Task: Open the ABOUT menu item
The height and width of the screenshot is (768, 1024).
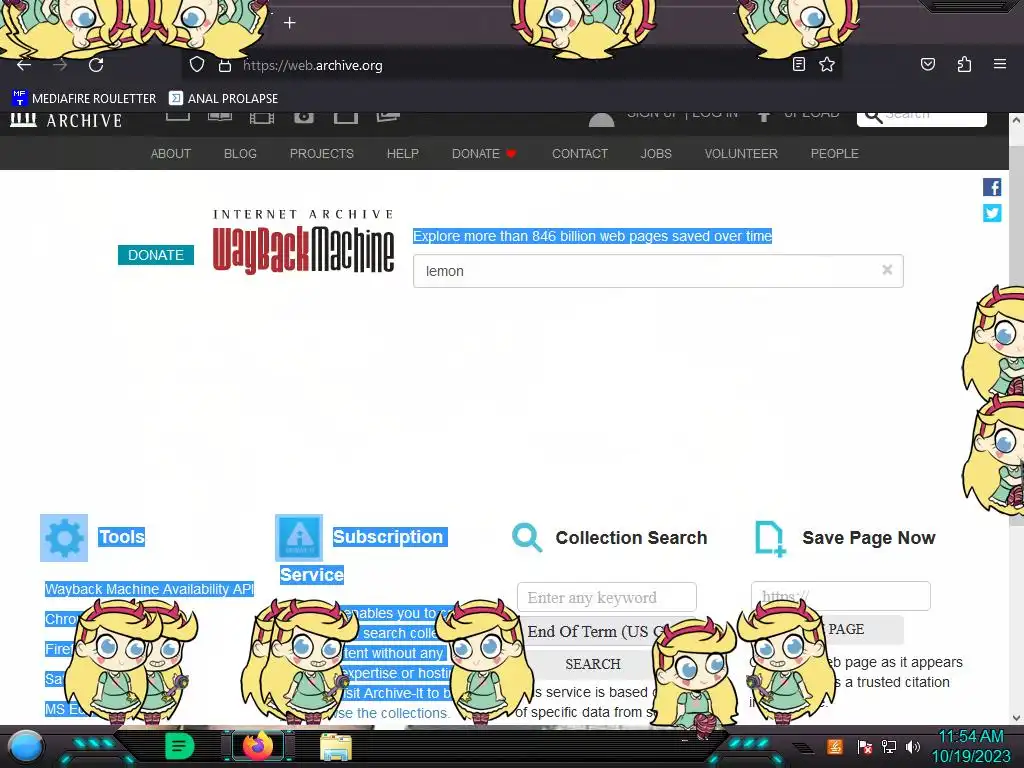Action: 170,153
